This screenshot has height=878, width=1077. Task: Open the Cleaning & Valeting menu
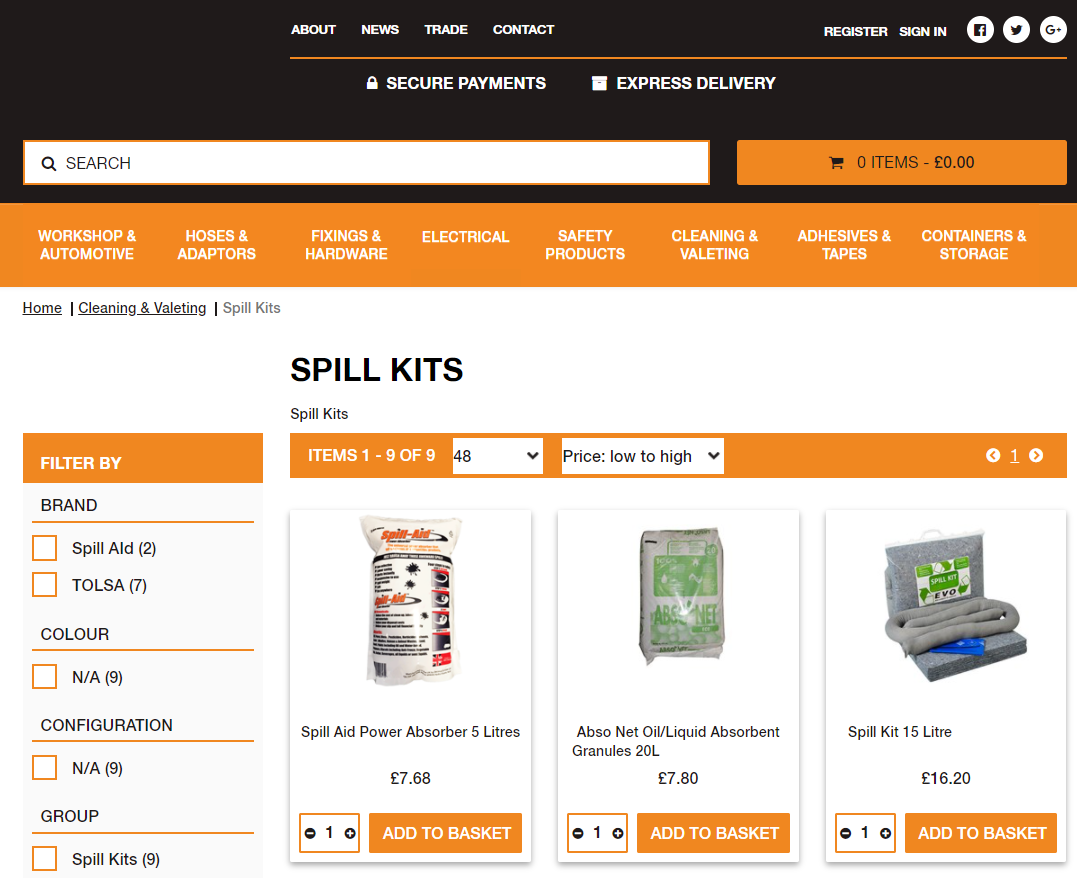coord(714,245)
